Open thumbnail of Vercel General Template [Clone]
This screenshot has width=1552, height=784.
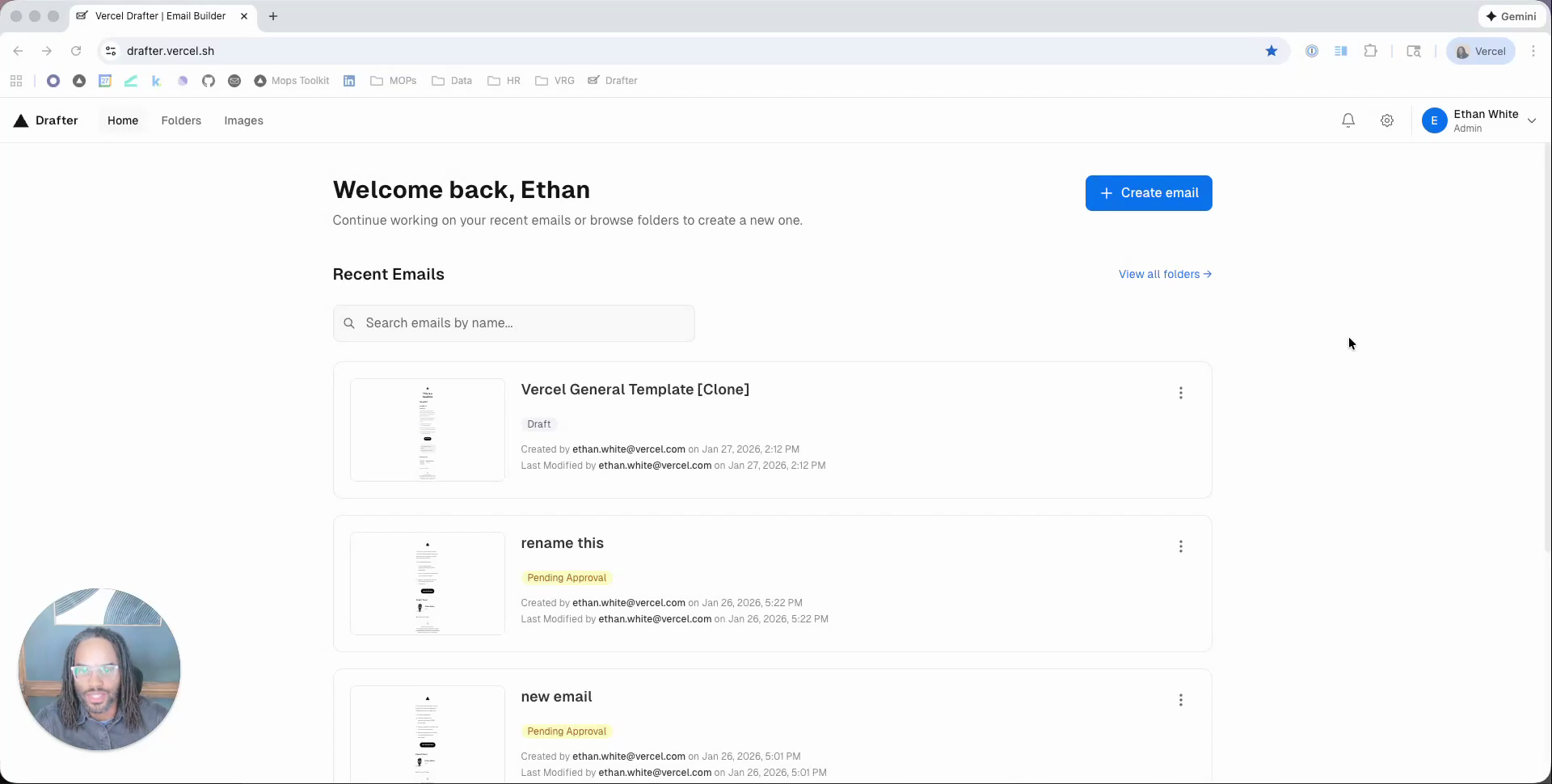pos(428,430)
